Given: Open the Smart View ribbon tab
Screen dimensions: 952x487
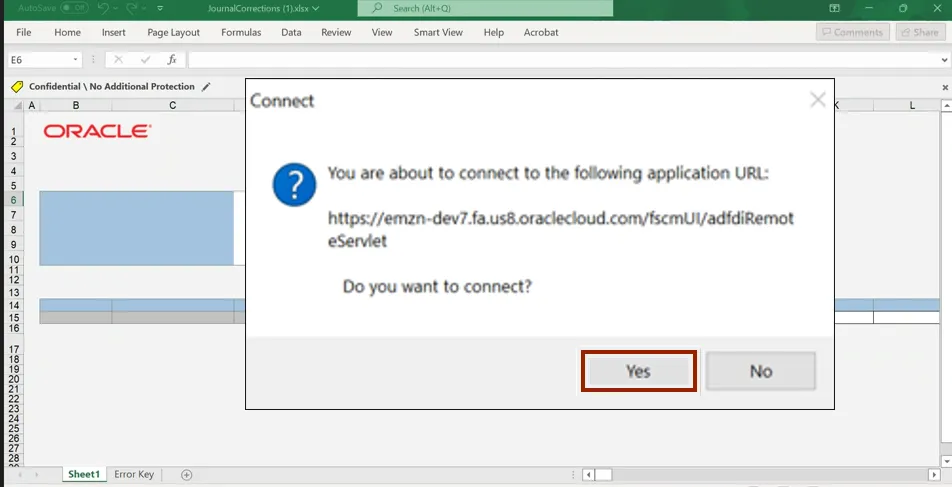Looking at the screenshot, I should (438, 32).
